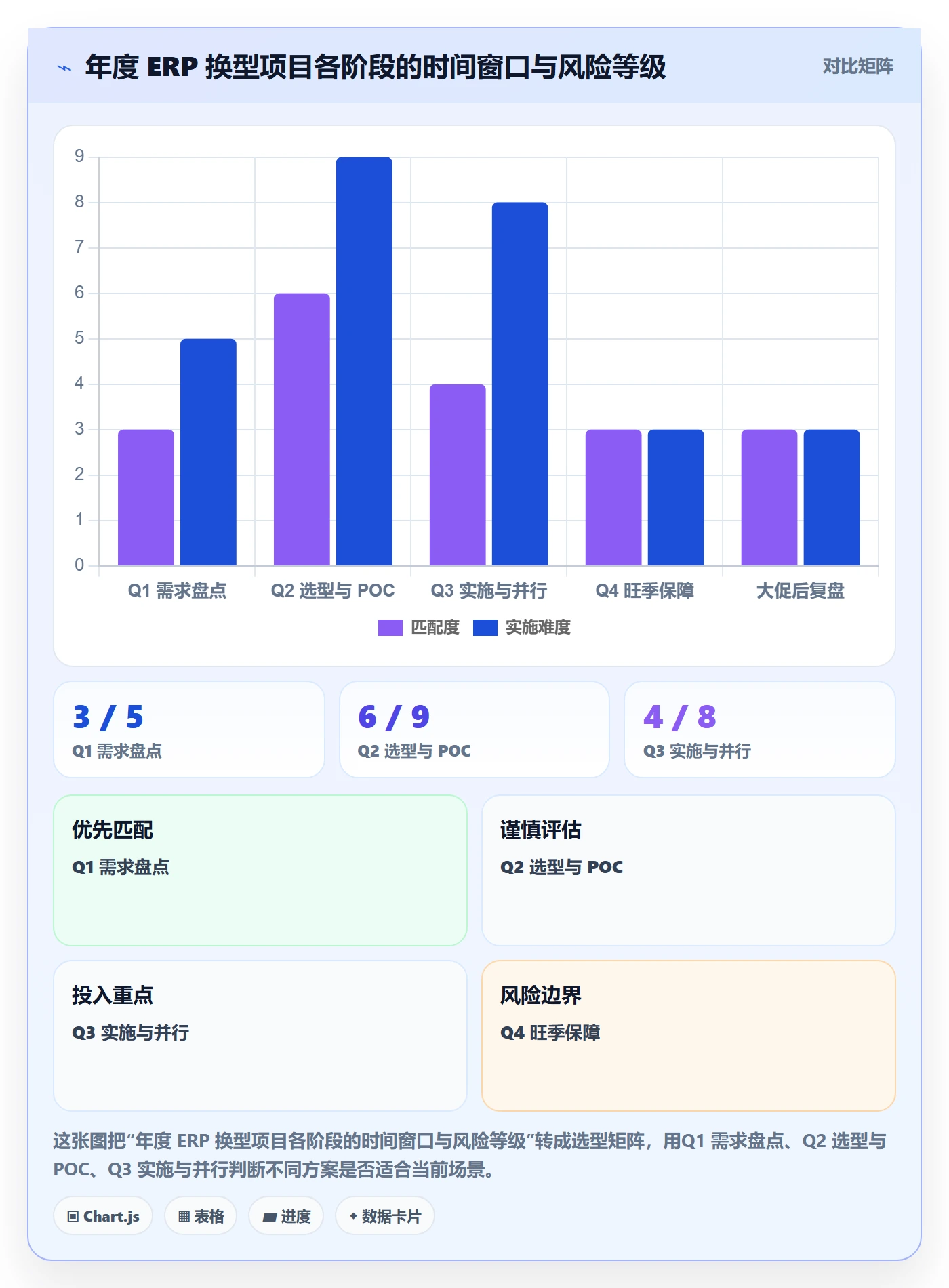
Task: Click the description paragraph starting with 这张图把
Action: (x=470, y=1155)
